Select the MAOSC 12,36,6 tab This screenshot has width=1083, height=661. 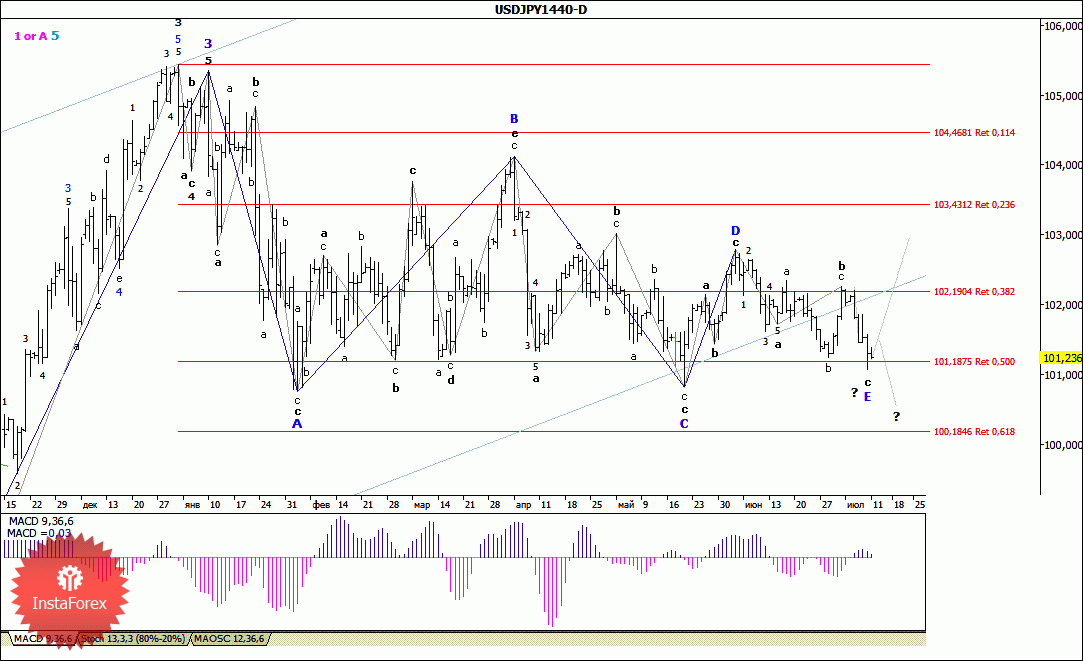point(229,637)
